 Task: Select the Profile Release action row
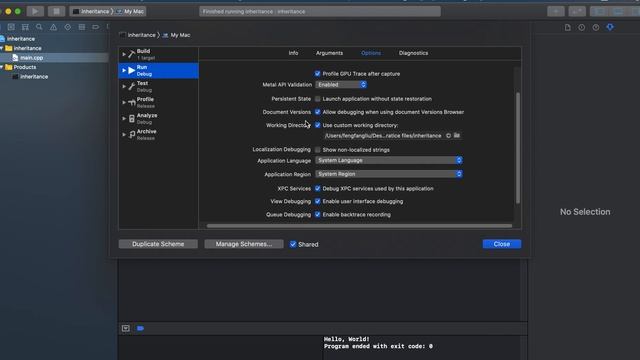click(x=158, y=102)
